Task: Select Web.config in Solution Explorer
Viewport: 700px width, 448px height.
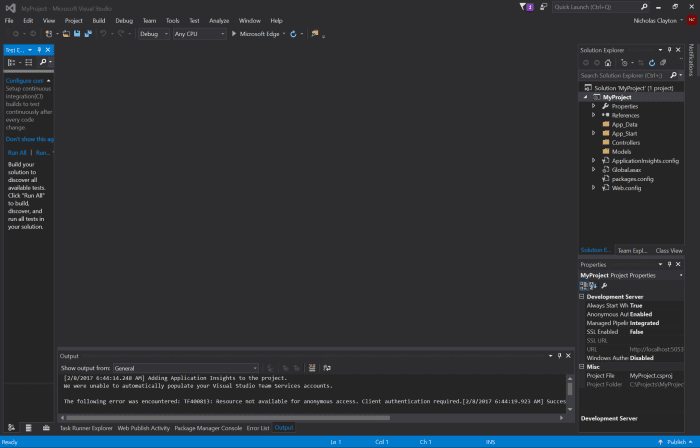Action: tap(625, 187)
